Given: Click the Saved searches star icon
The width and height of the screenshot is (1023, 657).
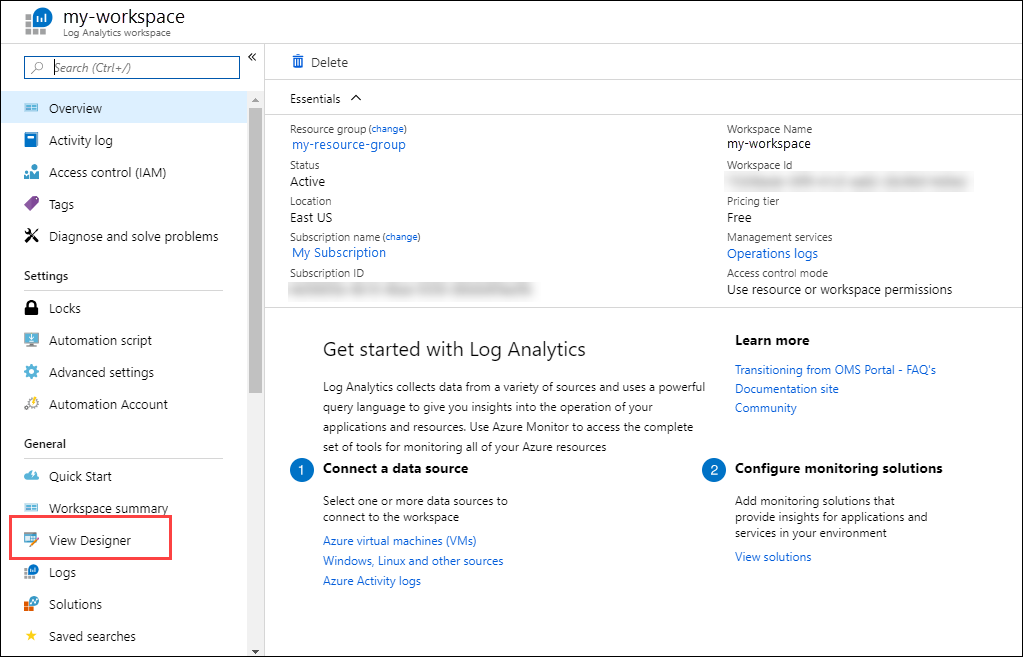Looking at the screenshot, I should (x=31, y=636).
